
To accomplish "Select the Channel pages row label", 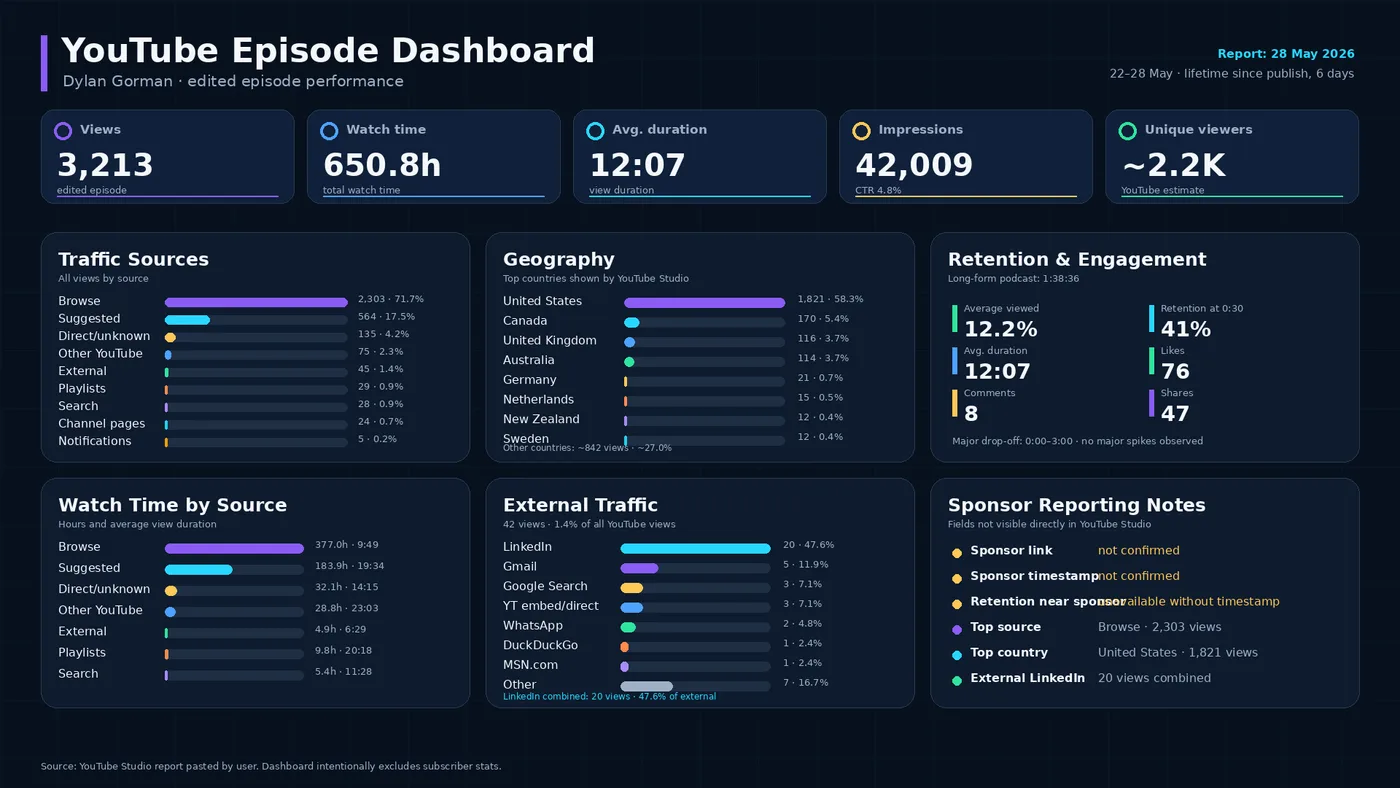I will click(101, 424).
